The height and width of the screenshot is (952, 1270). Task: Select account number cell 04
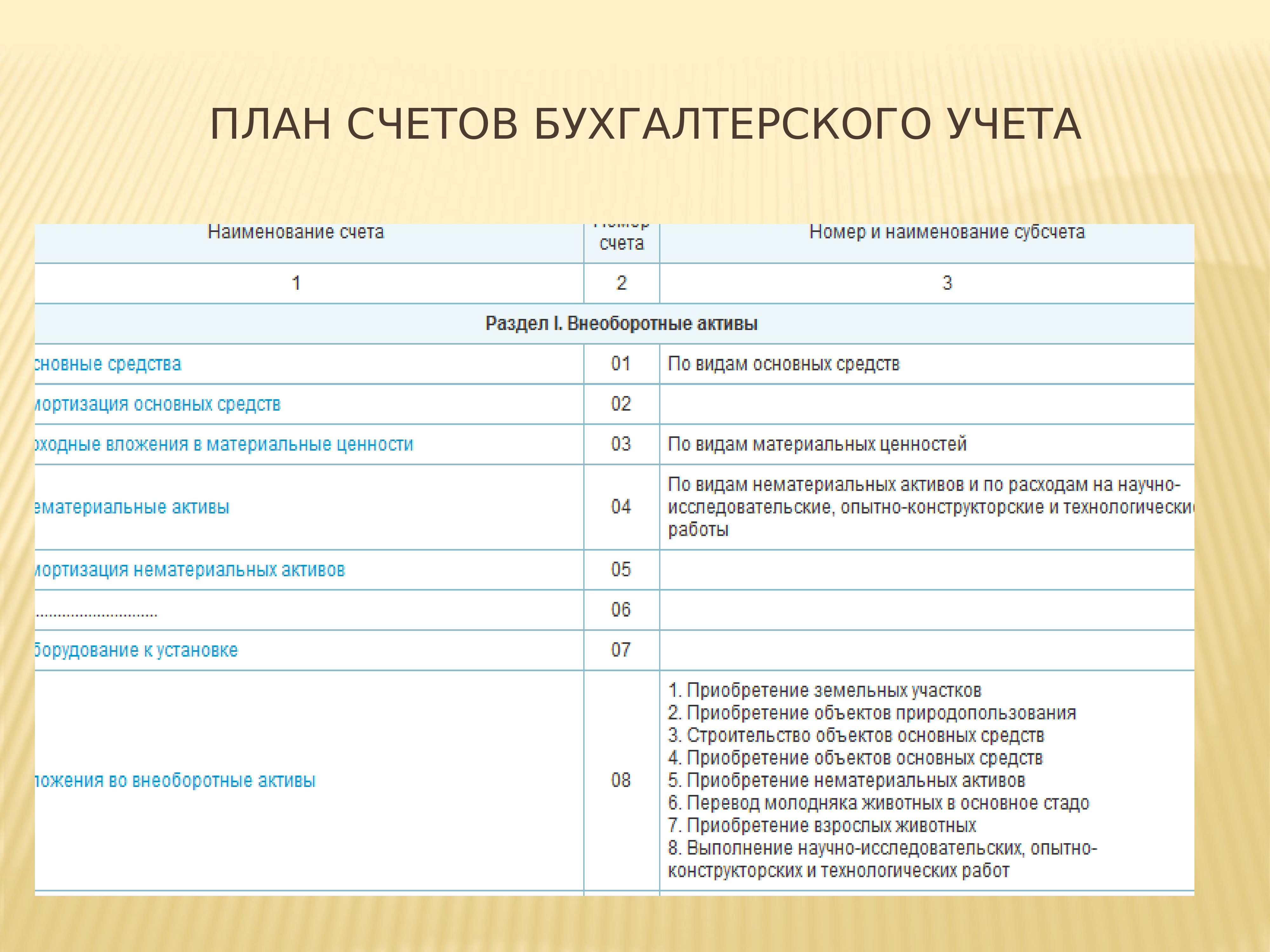(621, 507)
